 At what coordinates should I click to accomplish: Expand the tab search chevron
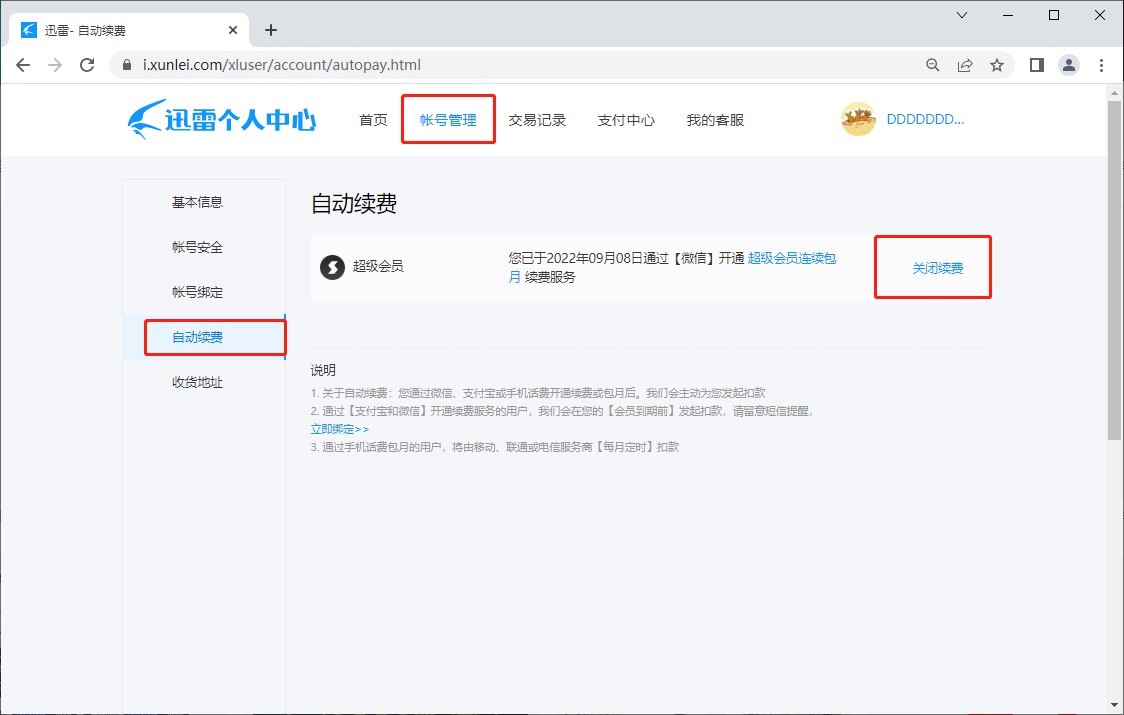pos(962,16)
